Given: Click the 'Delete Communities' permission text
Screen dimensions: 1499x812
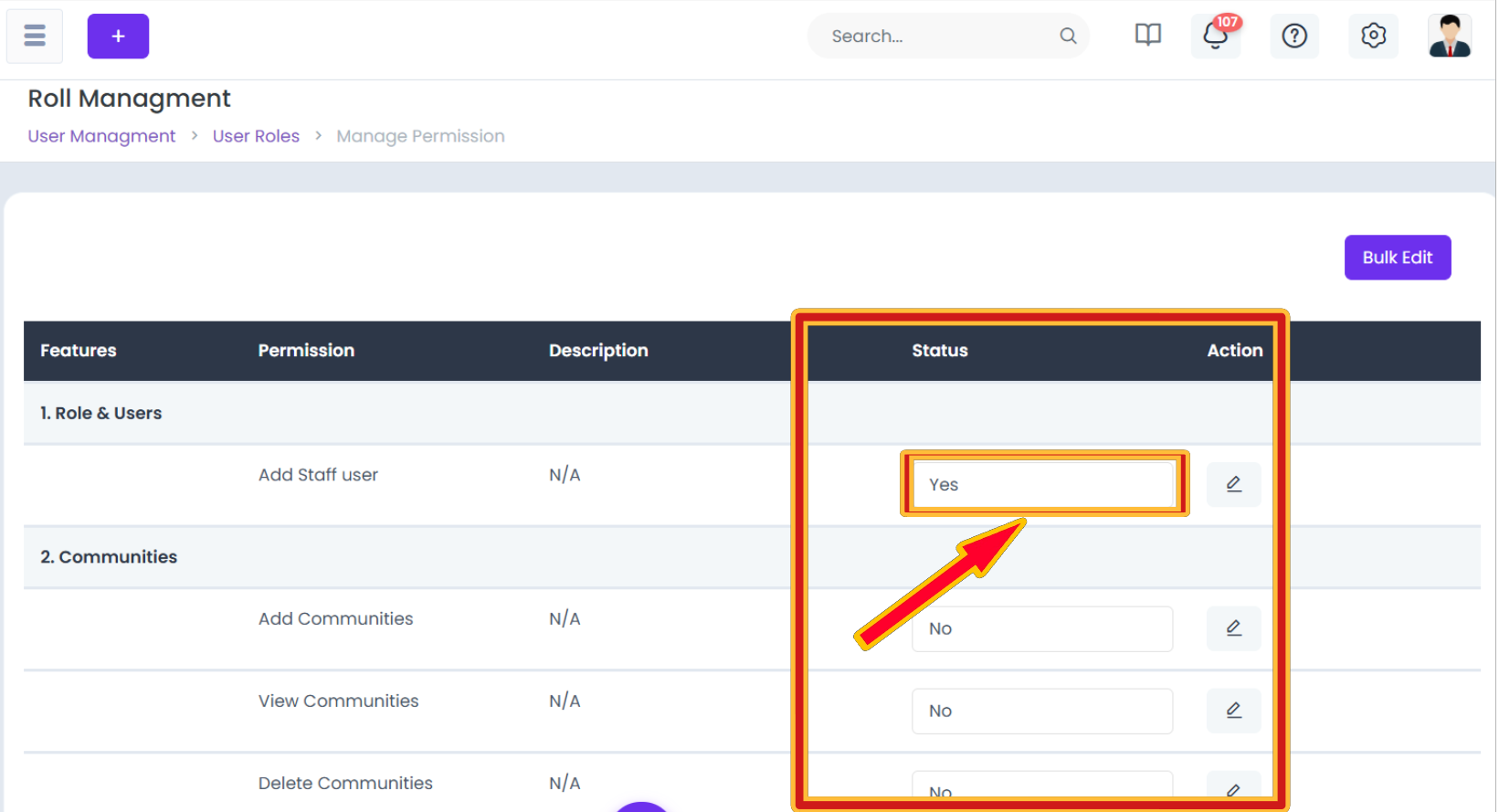Looking at the screenshot, I should coord(345,784).
